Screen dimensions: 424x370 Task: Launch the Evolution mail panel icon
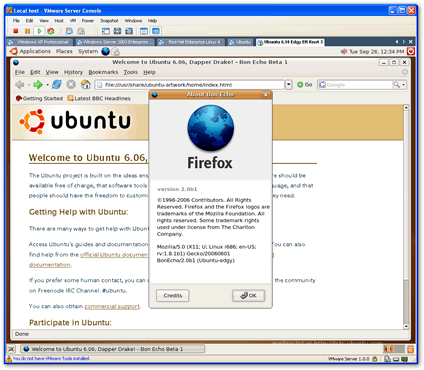[x=115, y=52]
